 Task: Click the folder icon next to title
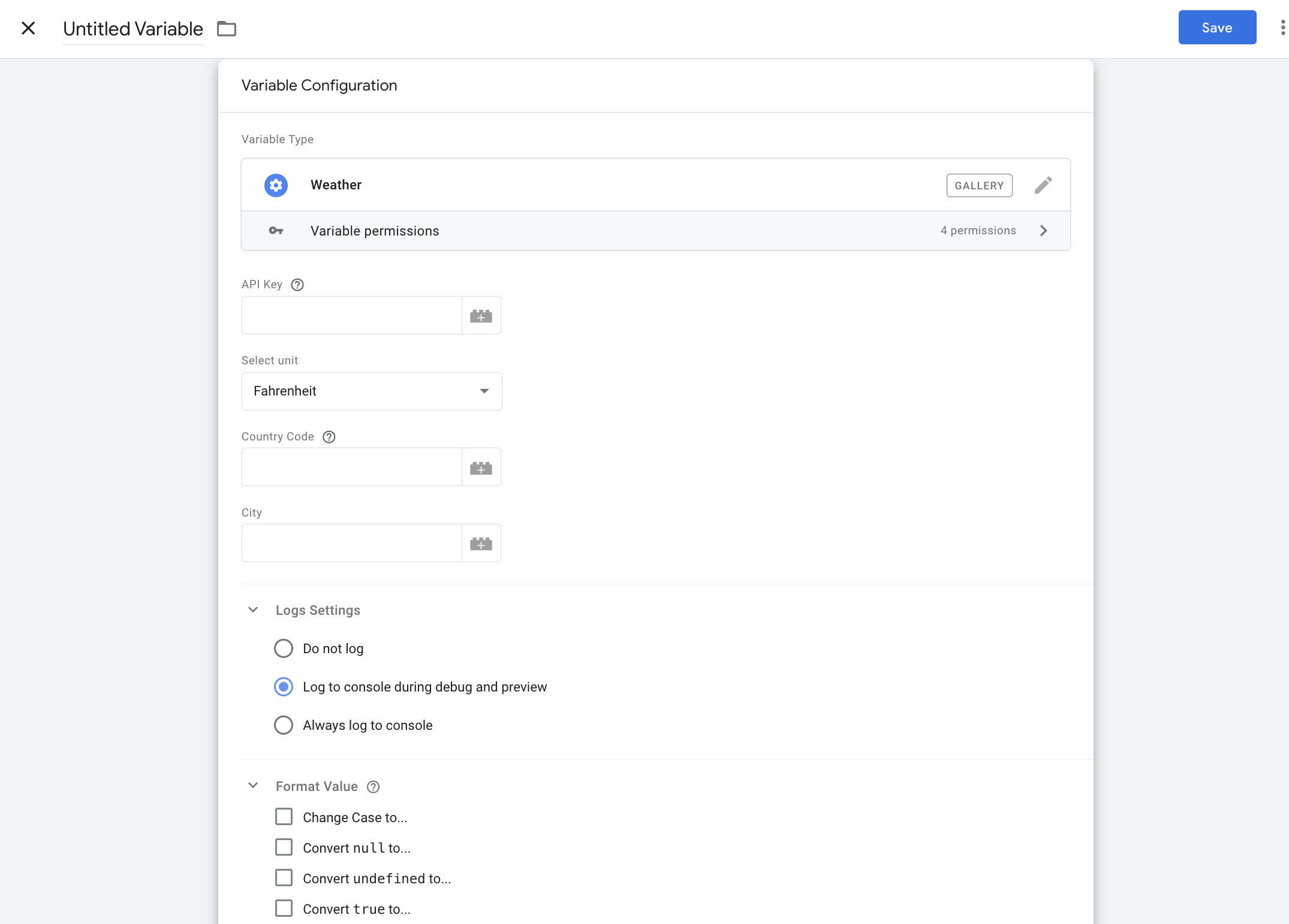point(227,28)
